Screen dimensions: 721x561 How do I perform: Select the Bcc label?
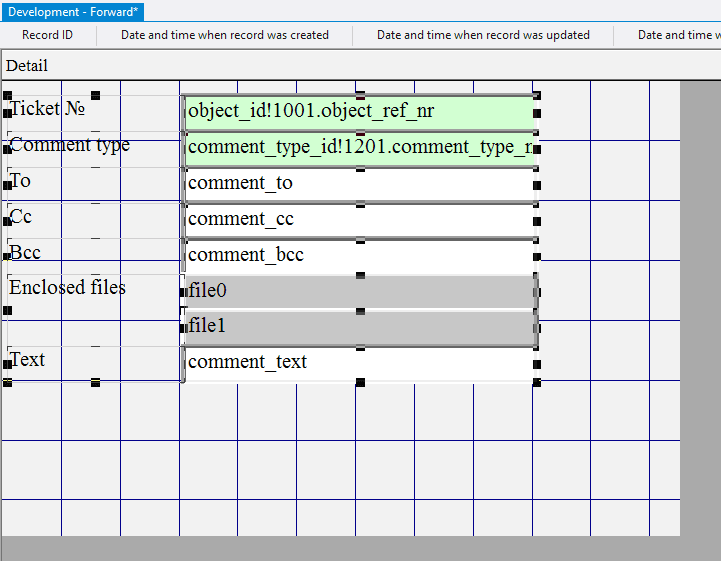[x=25, y=253]
